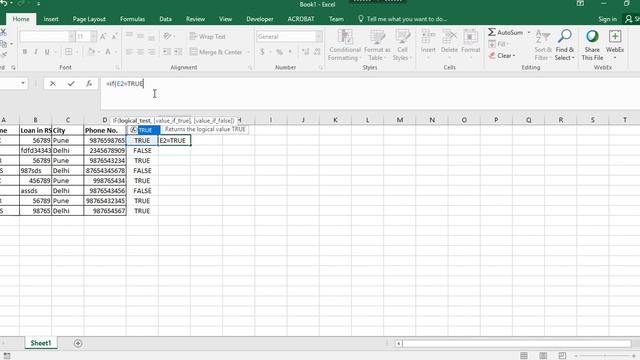Open Format as Table gallery
The image size is (640, 360).
(377, 45)
